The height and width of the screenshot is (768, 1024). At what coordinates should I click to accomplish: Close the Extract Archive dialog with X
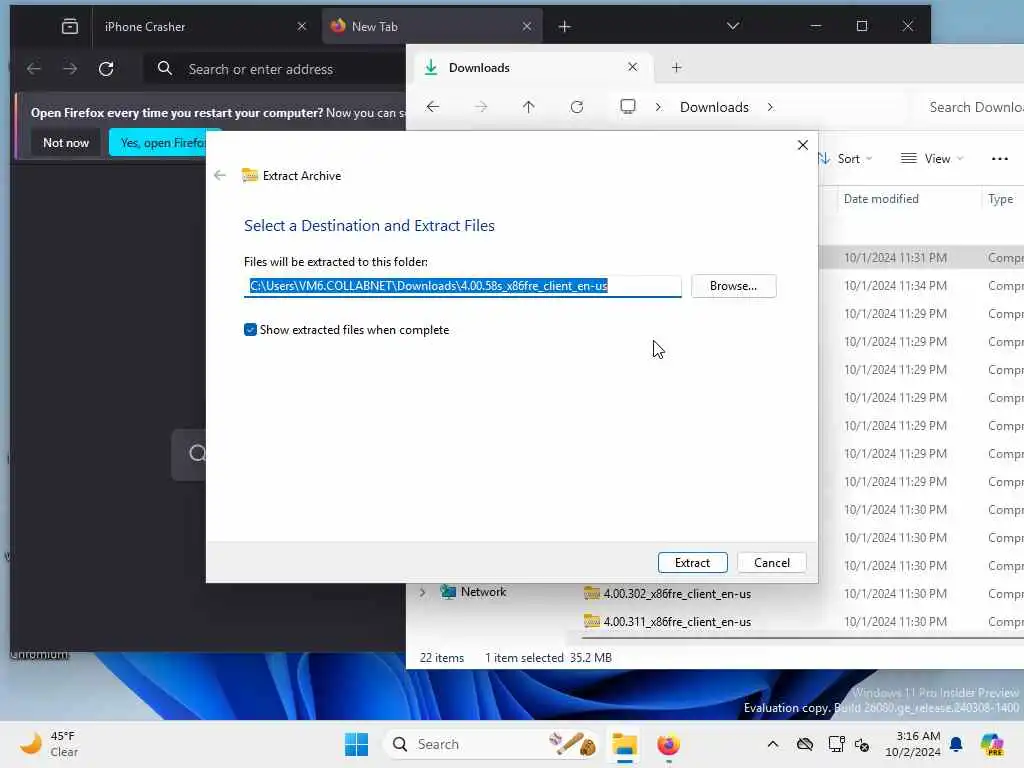(803, 145)
